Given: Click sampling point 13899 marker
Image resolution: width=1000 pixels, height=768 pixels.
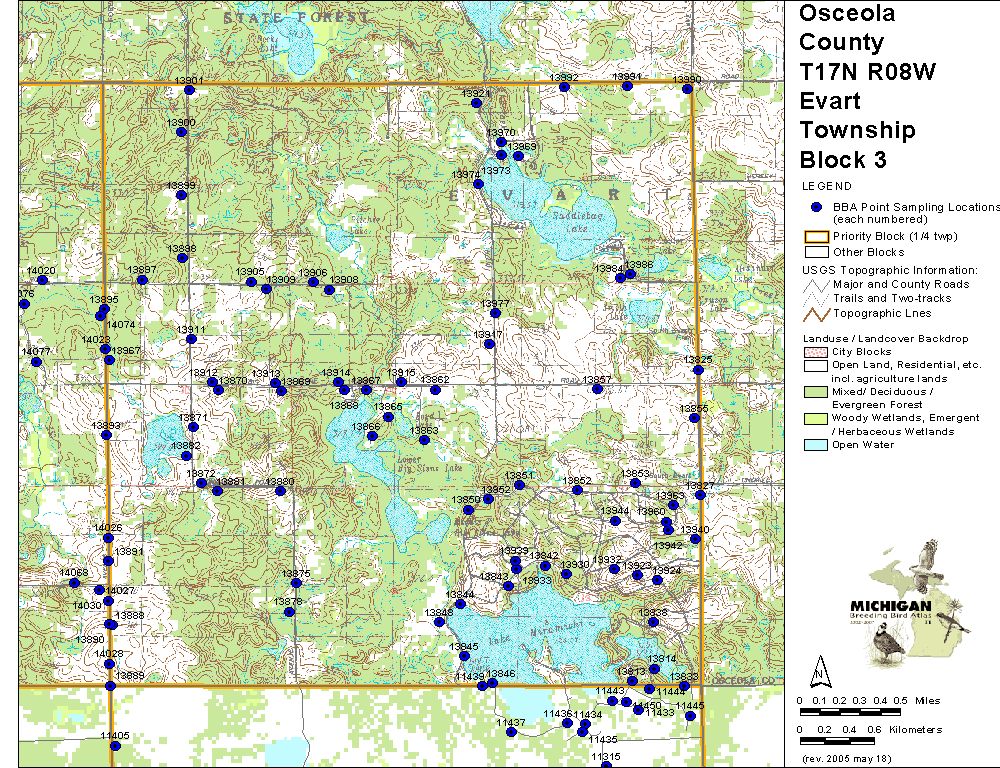Looking at the screenshot, I should 182,194.
